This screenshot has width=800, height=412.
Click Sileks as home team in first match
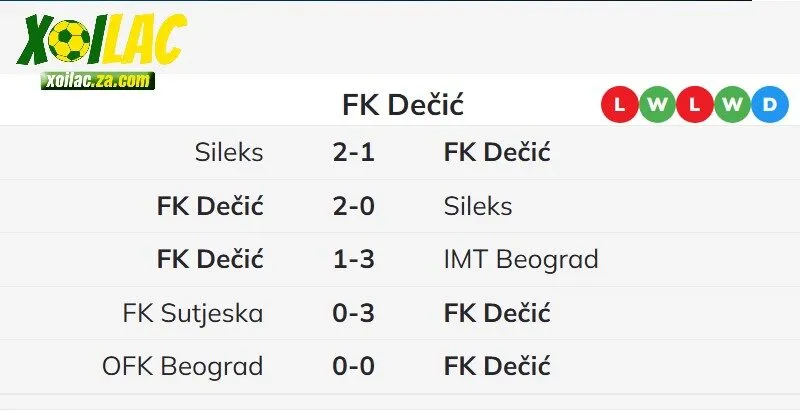coord(229,152)
